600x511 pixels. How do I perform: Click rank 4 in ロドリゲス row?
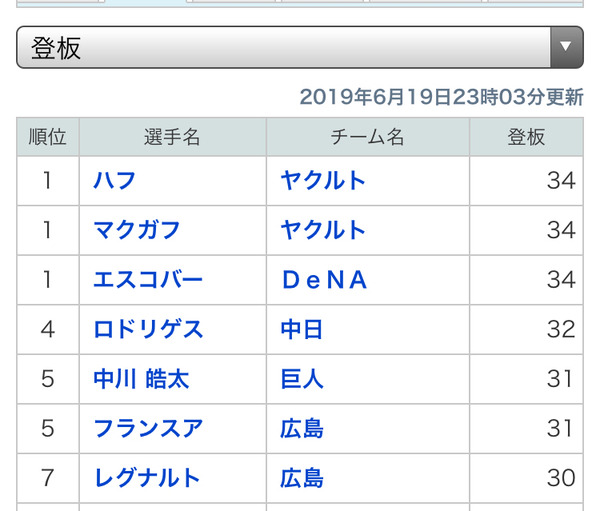coord(48,329)
